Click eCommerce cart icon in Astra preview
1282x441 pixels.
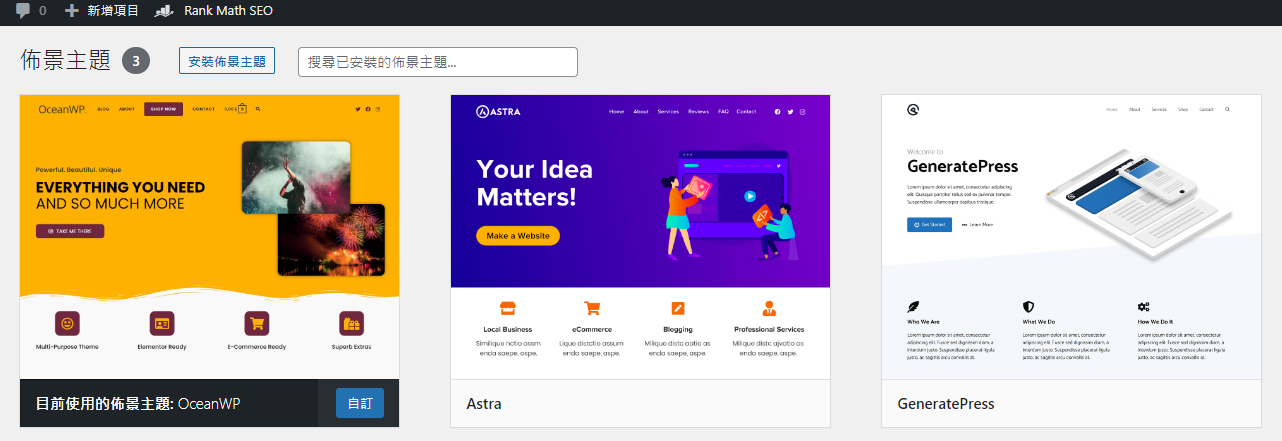(592, 308)
